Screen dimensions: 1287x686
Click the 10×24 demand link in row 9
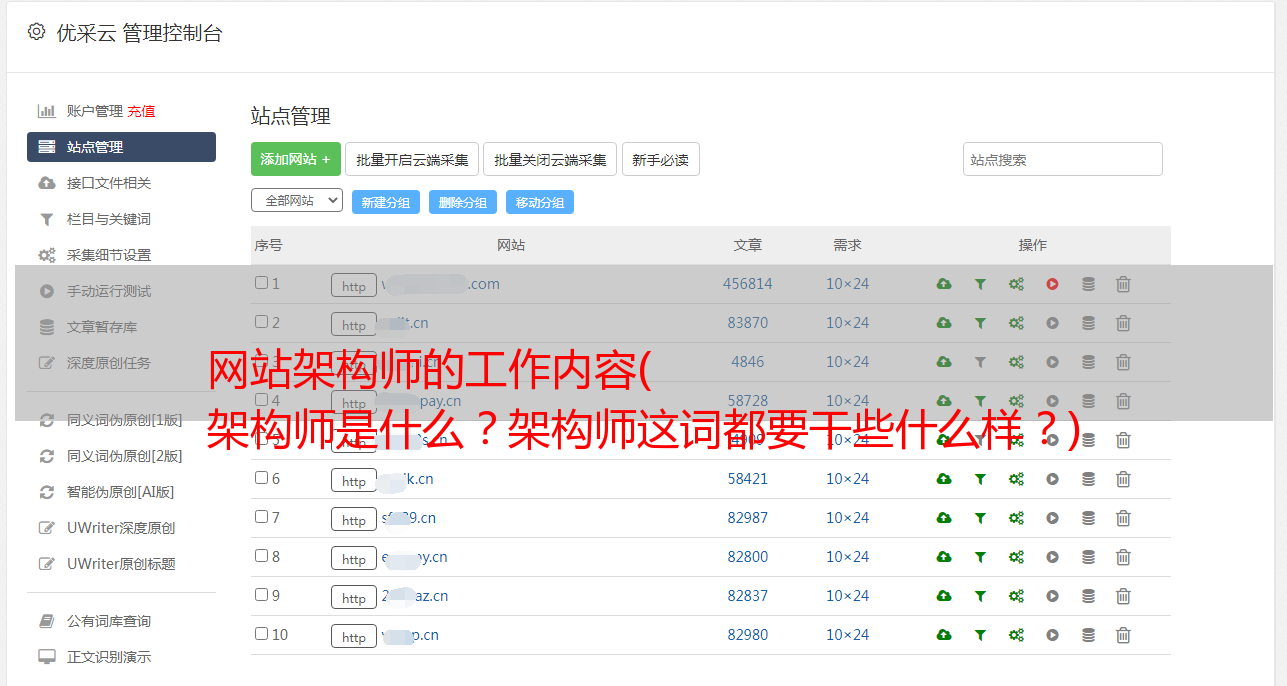(847, 596)
